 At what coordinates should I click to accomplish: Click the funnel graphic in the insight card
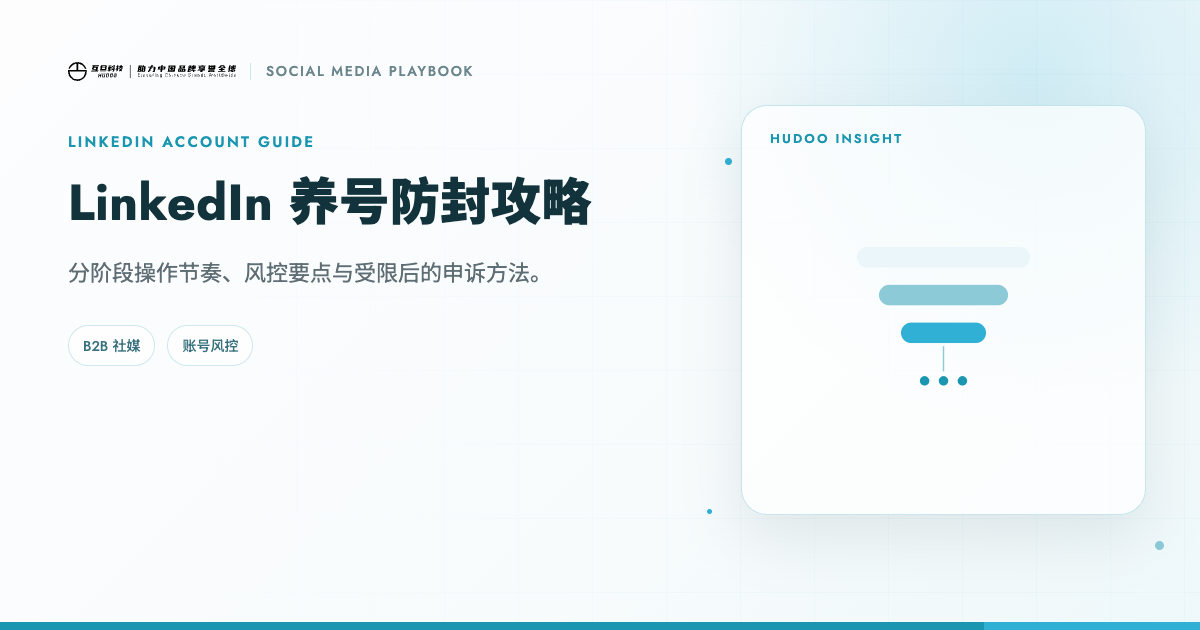pyautogui.click(x=943, y=316)
